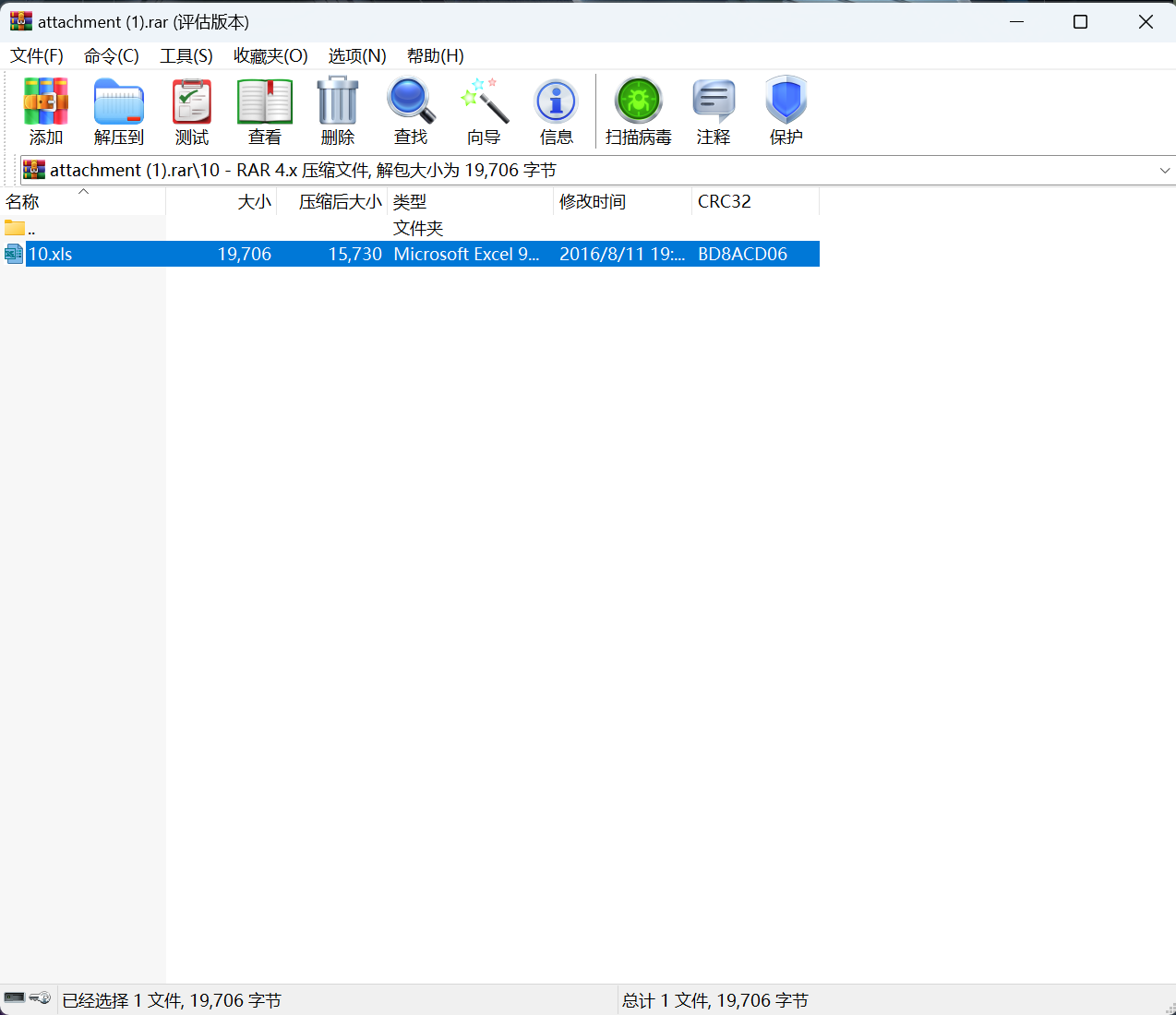
Task: Click the '..' parent directory row
Action: pyautogui.click(x=410, y=228)
